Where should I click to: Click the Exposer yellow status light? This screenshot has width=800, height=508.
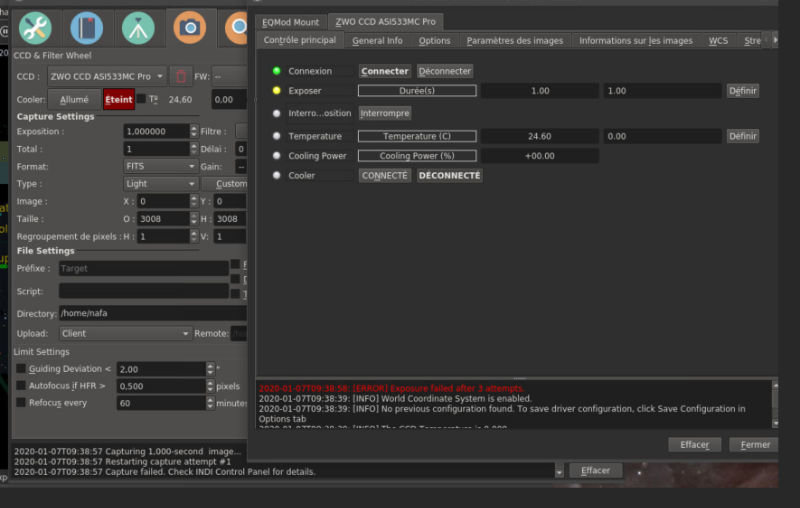click(x=277, y=91)
